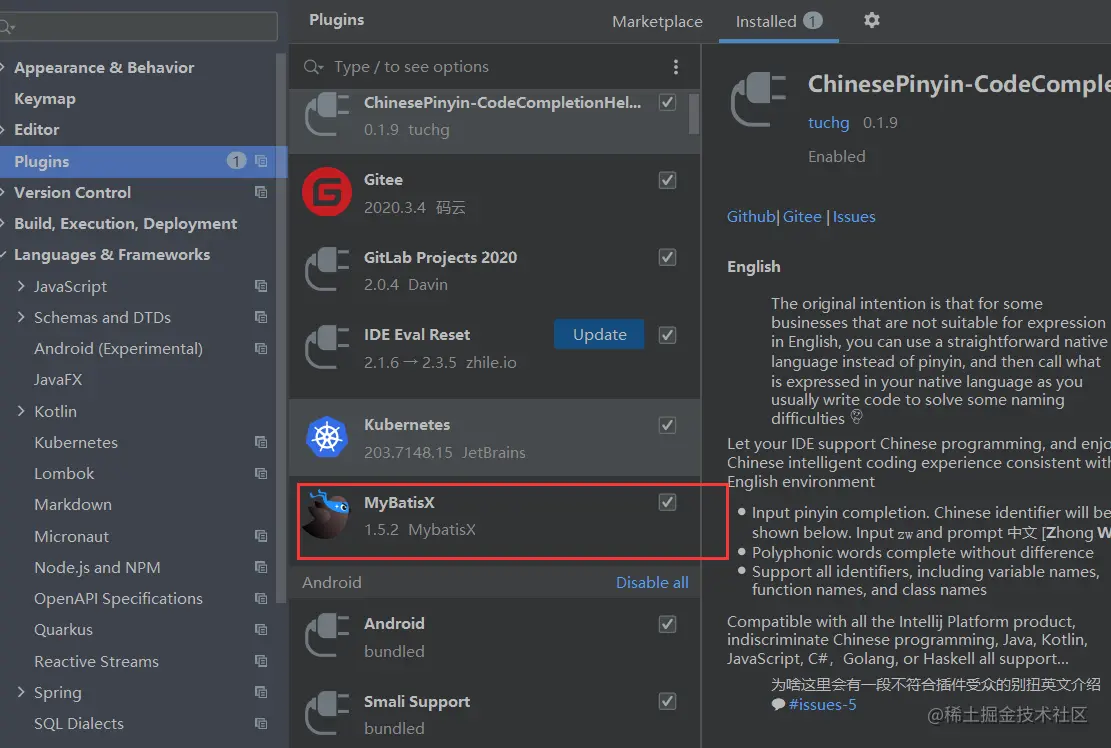Viewport: 1111px width, 748px height.
Task: Click the project-level icon beside Version Control
Action: [261, 193]
